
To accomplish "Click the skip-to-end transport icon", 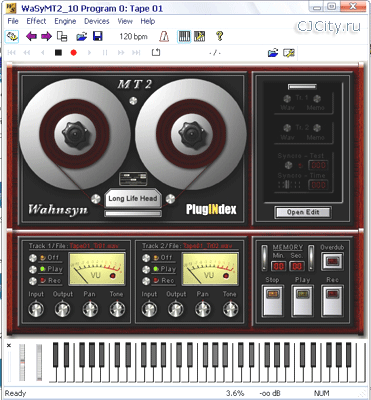I will point(136,52).
